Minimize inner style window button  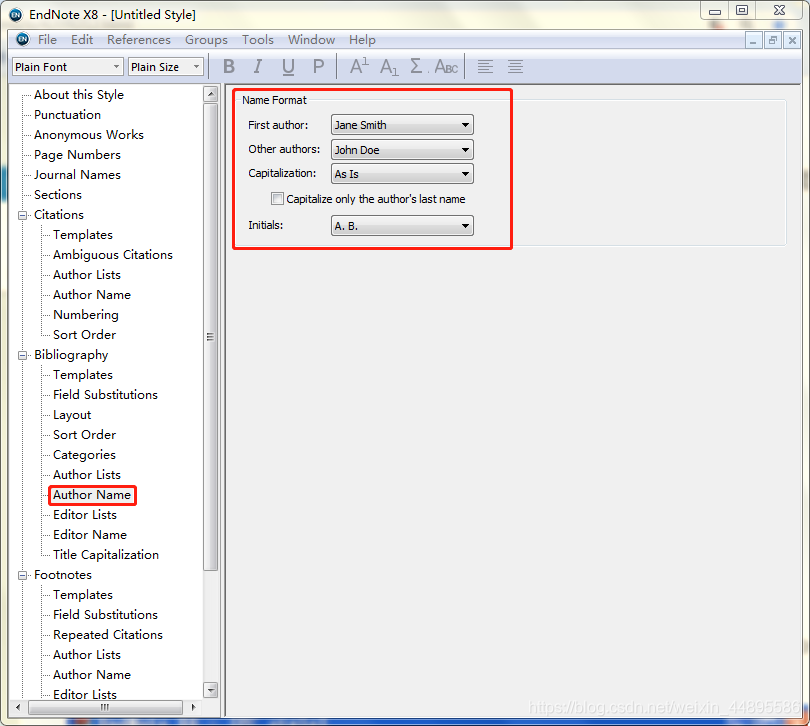point(754,40)
